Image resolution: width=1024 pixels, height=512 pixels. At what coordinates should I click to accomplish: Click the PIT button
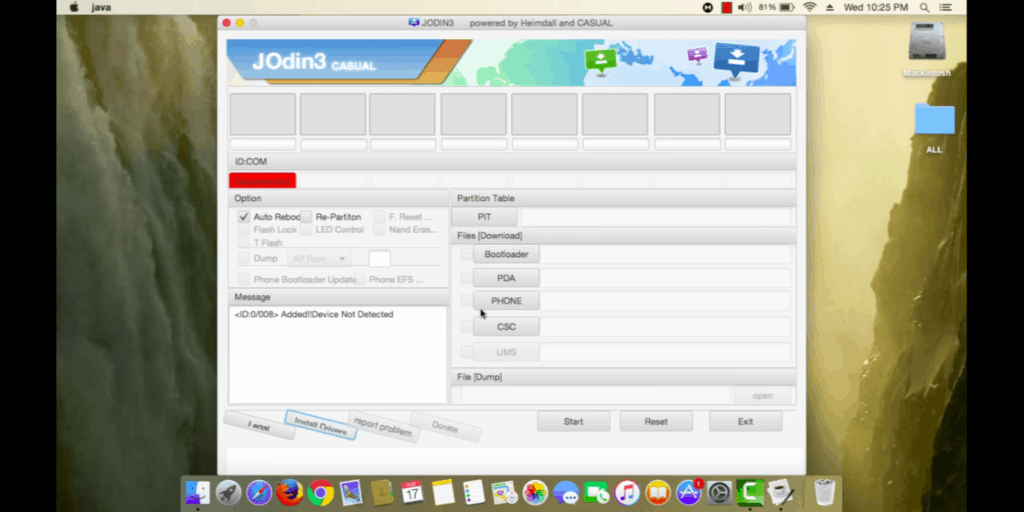coord(485,217)
